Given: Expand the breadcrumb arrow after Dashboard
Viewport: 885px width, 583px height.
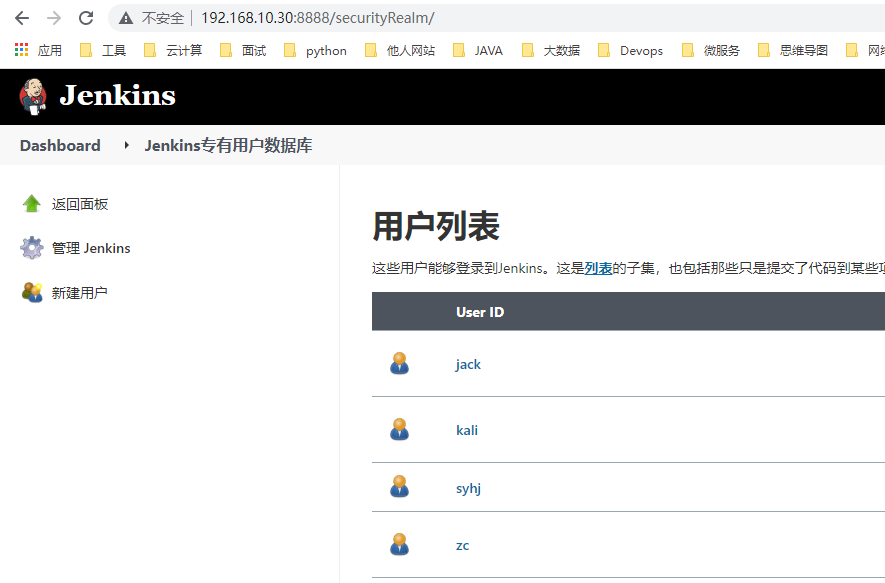Looking at the screenshot, I should (126, 146).
